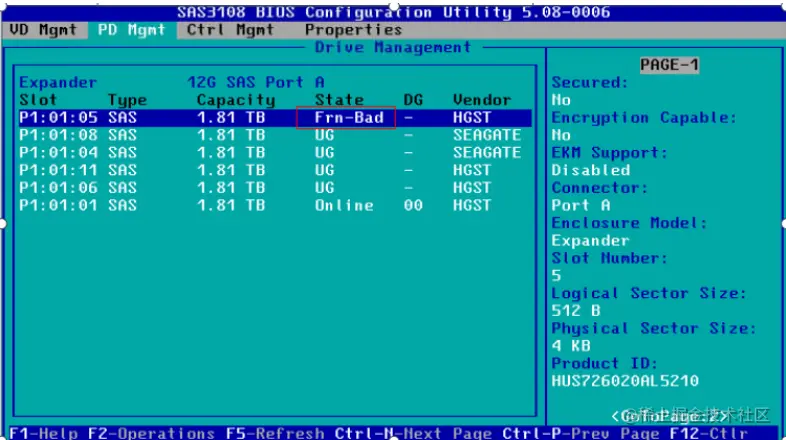Image resolution: width=786 pixels, height=440 pixels.
Task: Click the SEAGATE vendor in row P1:01:04
Action: pos(487,153)
